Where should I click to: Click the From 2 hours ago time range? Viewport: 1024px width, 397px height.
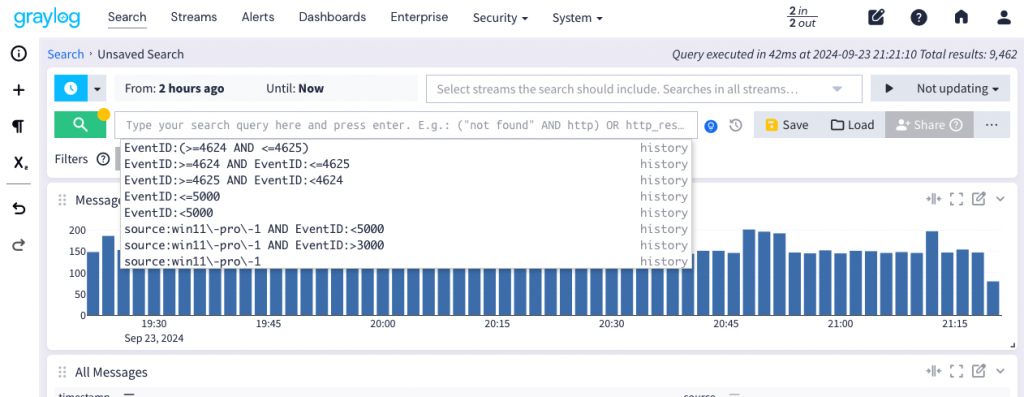coord(174,88)
